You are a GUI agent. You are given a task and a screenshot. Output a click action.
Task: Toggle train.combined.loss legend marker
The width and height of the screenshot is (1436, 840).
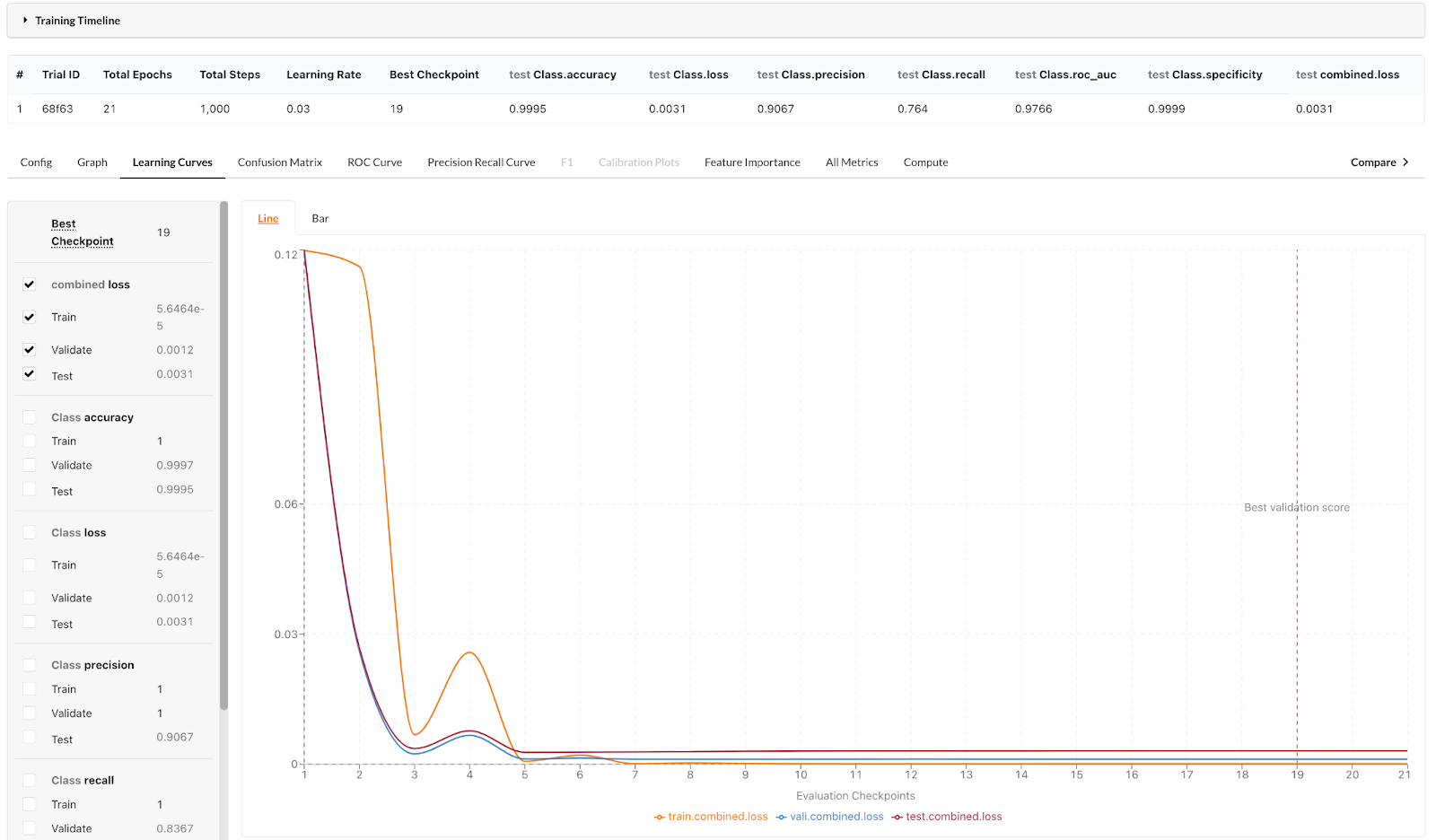pos(660,818)
